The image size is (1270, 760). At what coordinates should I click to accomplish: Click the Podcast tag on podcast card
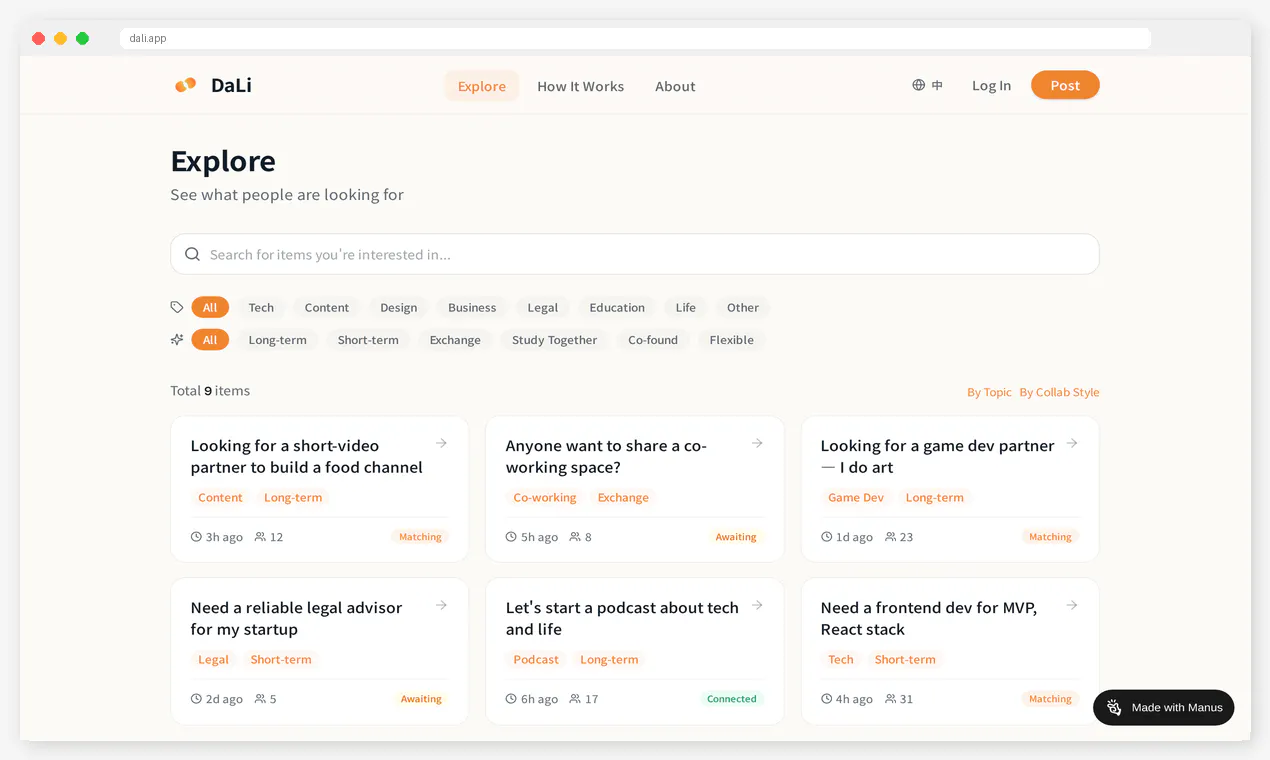tap(536, 659)
